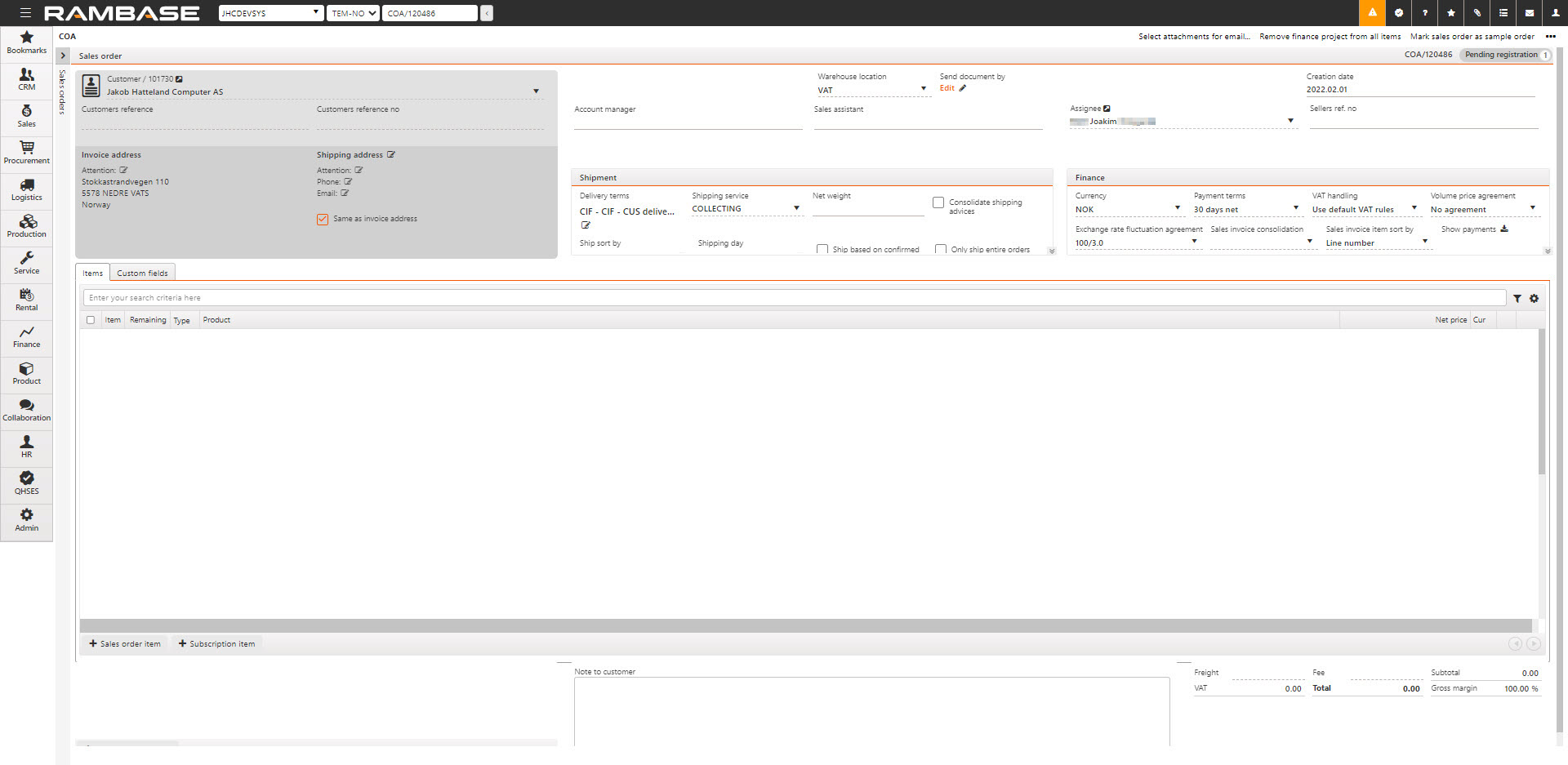
Task: Click the orange alert warning icon
Action: pyautogui.click(x=1372, y=13)
